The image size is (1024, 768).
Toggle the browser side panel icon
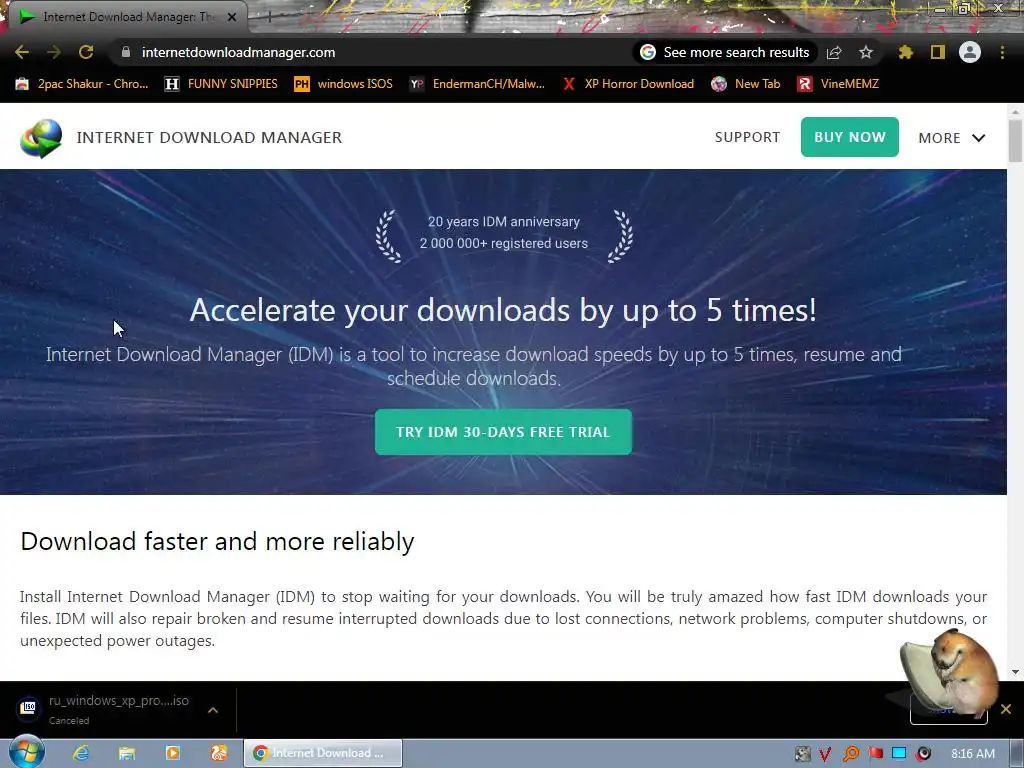(938, 52)
